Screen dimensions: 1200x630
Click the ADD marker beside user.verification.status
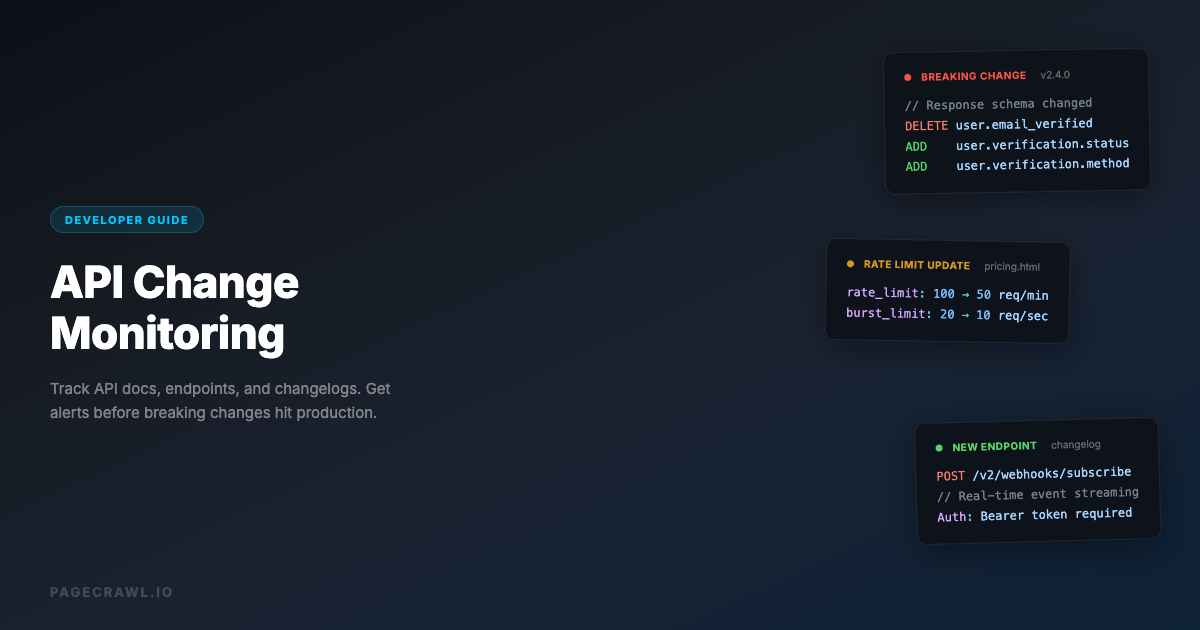(916, 145)
